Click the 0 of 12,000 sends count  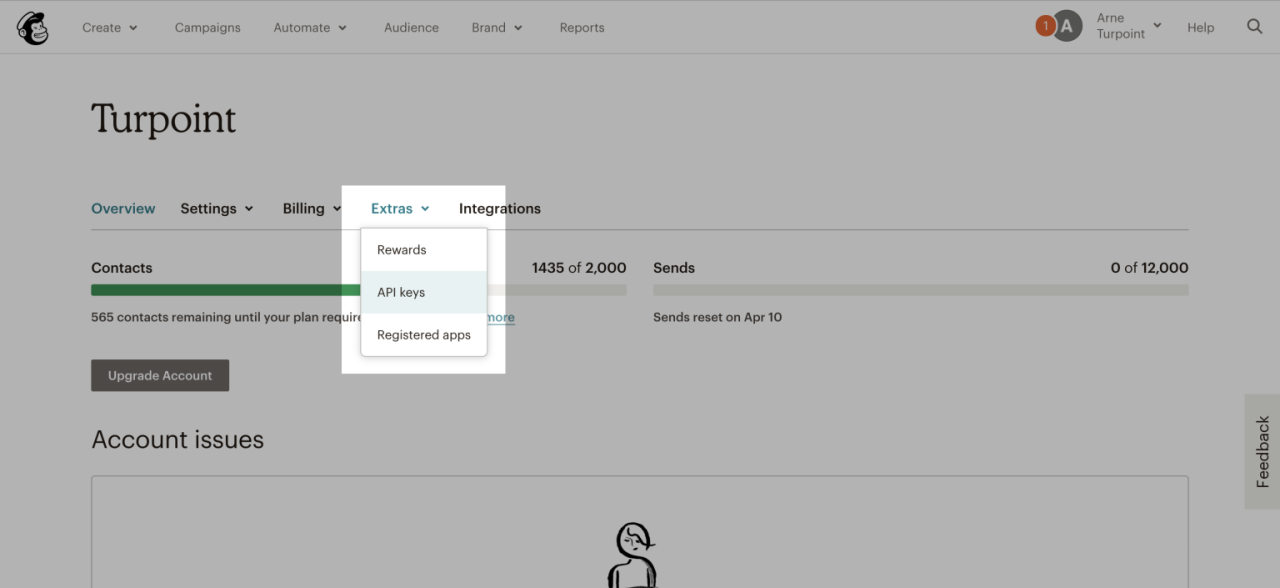(1149, 268)
